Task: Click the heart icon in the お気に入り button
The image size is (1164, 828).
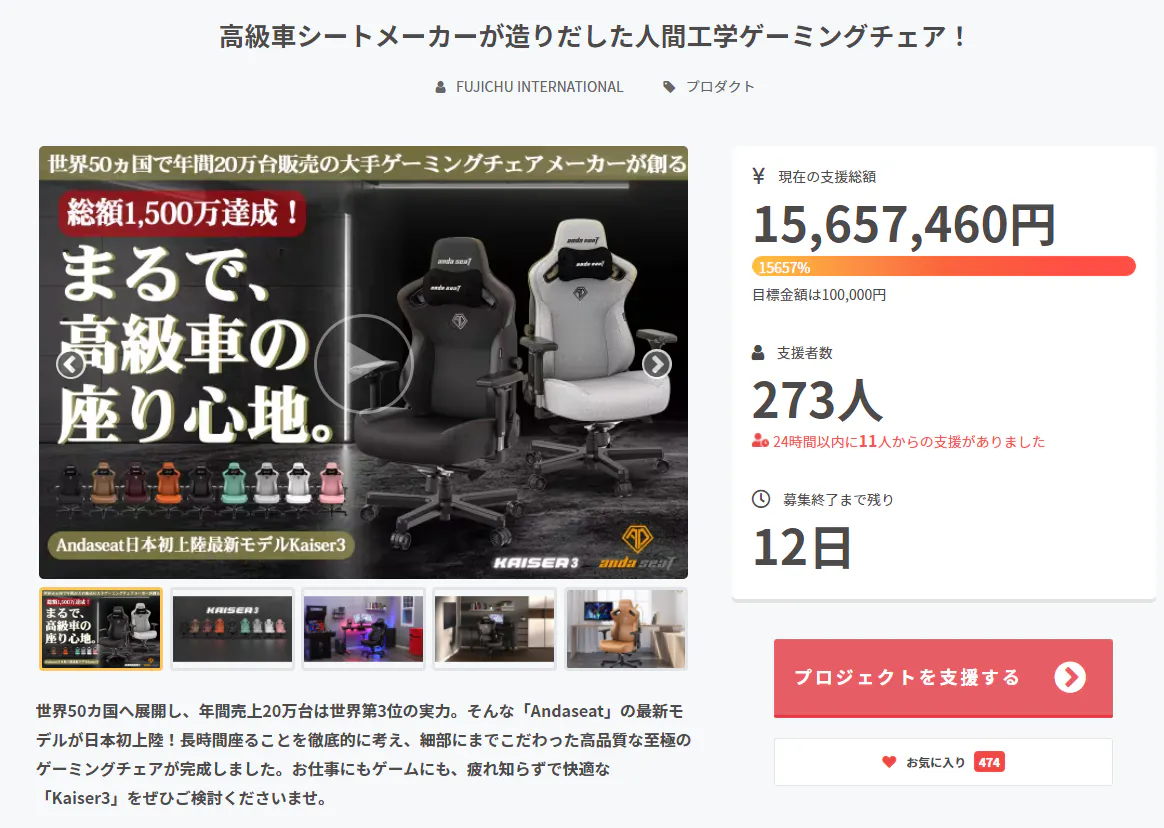Action: pyautogui.click(x=889, y=762)
